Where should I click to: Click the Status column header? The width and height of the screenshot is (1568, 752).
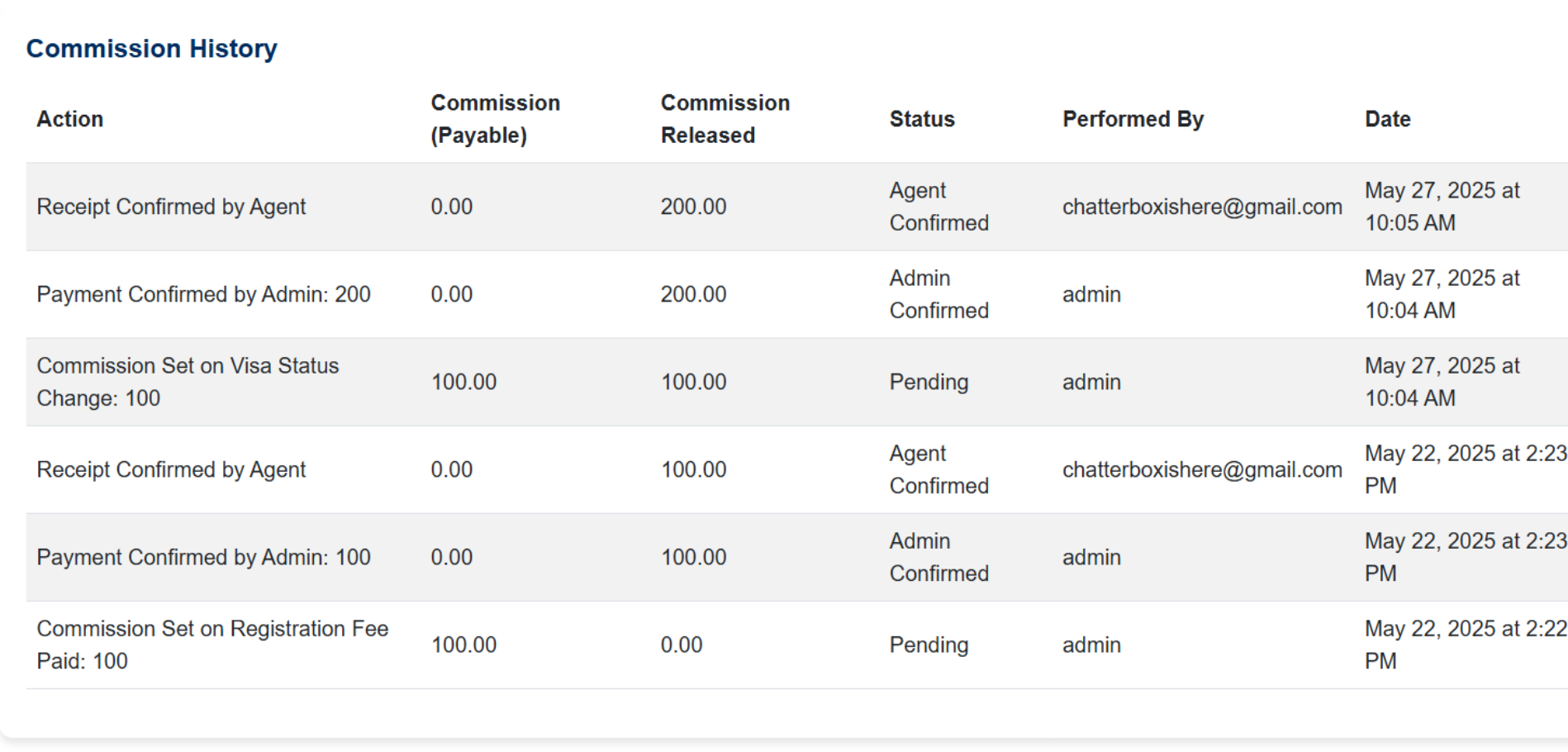click(921, 119)
